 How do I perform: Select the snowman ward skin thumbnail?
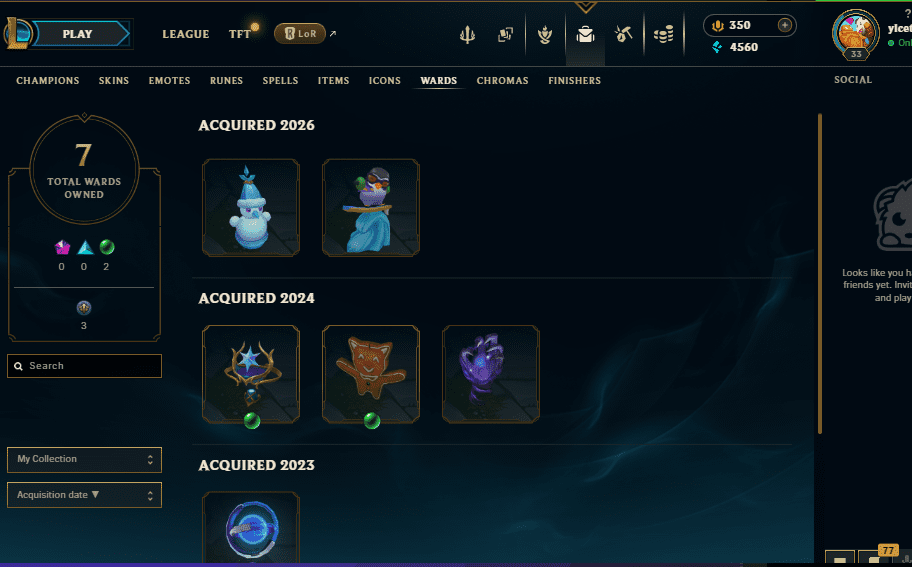[x=251, y=208]
